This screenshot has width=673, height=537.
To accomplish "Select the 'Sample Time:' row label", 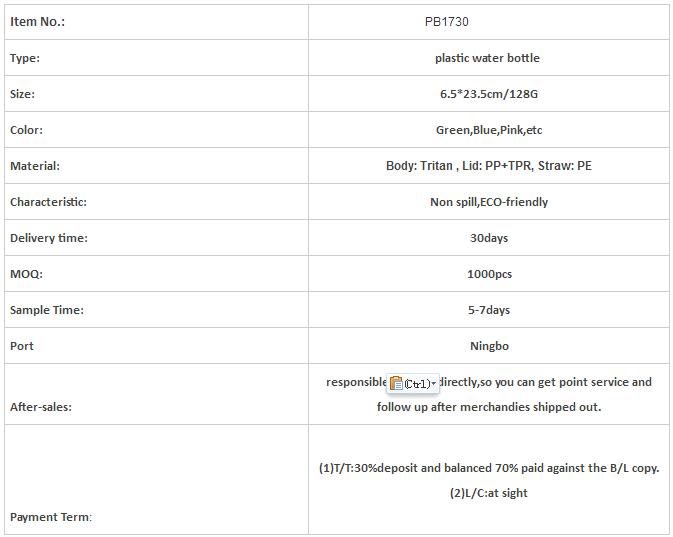I will tap(47, 310).
